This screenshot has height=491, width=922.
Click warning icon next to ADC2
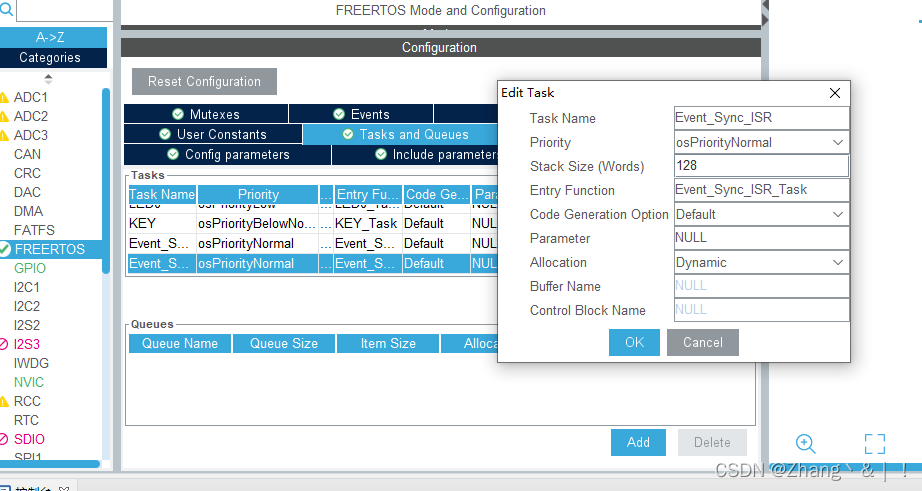(4, 116)
